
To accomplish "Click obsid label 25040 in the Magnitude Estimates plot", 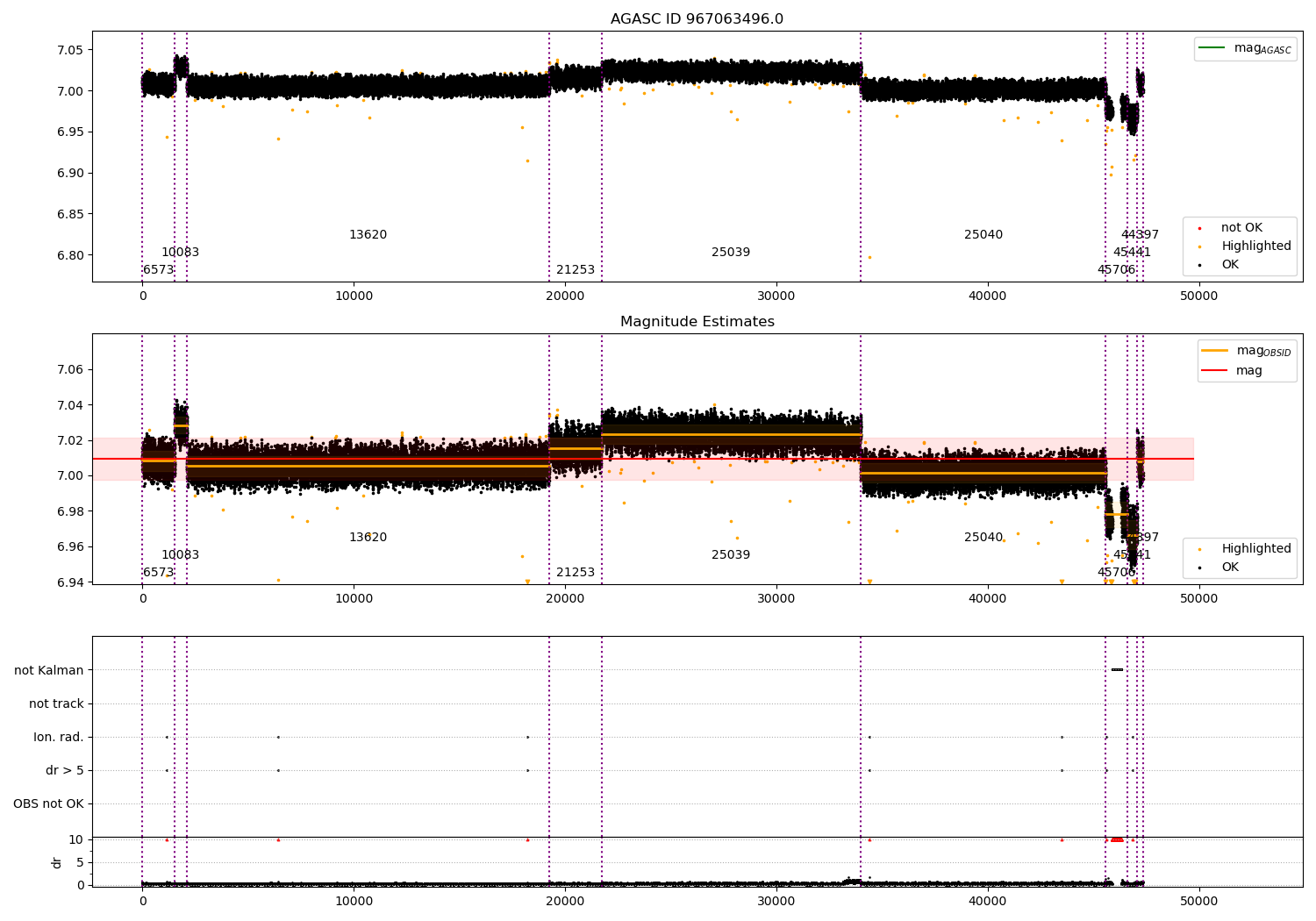I will (x=983, y=538).
